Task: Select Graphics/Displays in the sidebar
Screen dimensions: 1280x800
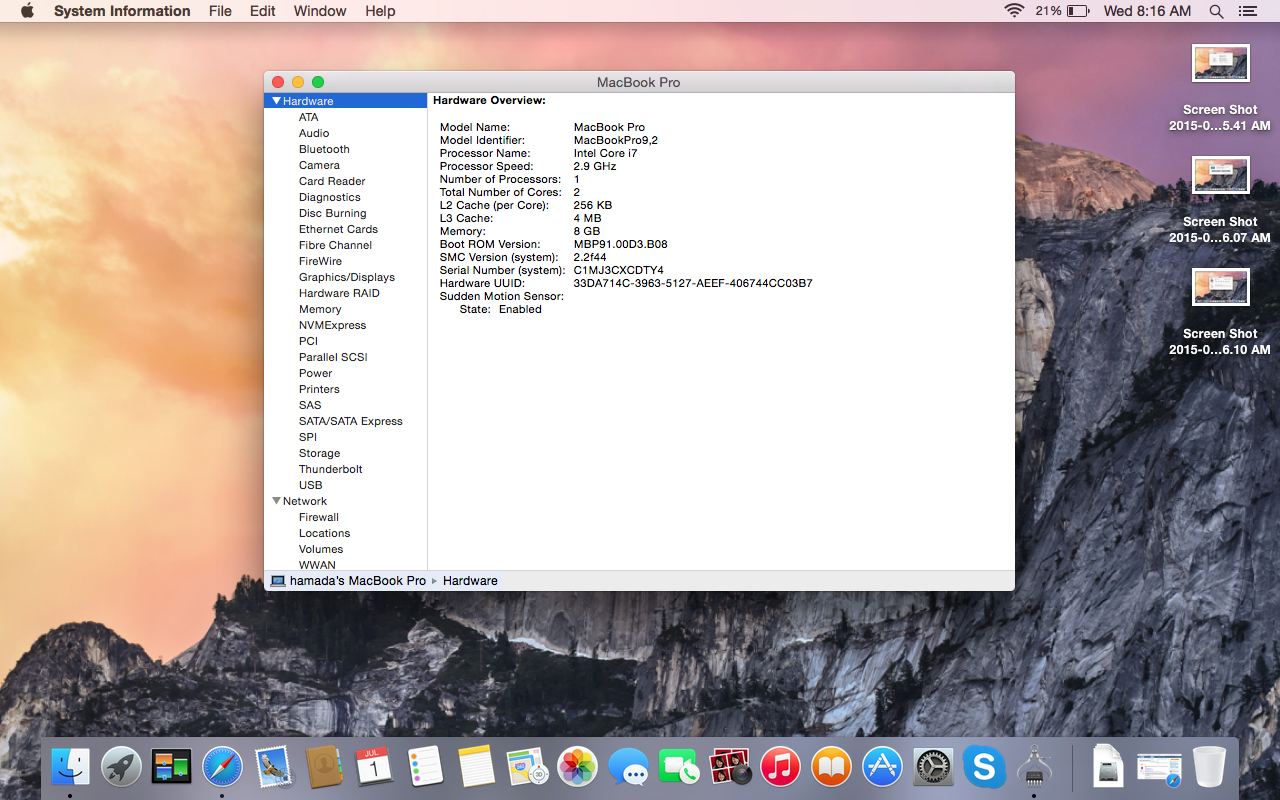Action: pos(346,277)
